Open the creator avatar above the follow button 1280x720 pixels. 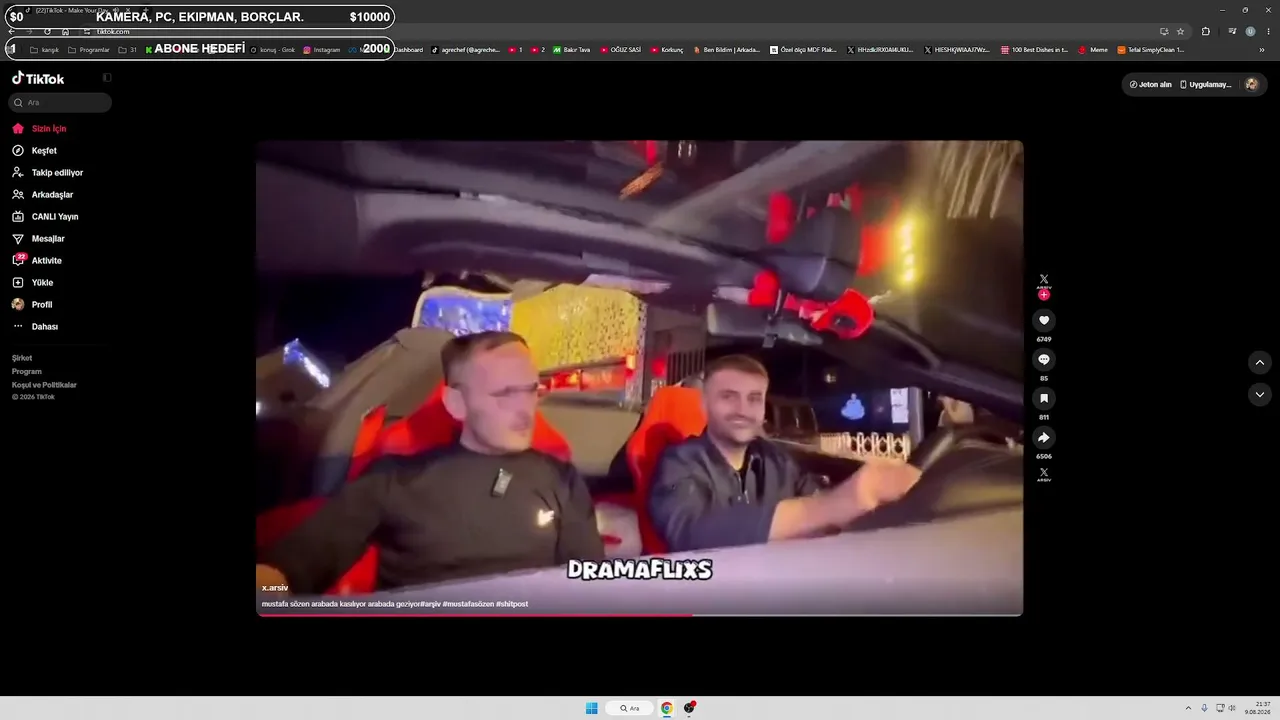point(1044,280)
